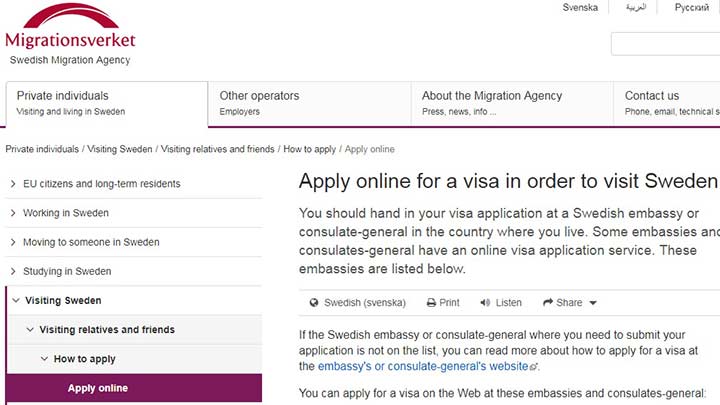This screenshot has width=720, height=405.
Task: Open the Contact us tab
Action: (x=667, y=104)
